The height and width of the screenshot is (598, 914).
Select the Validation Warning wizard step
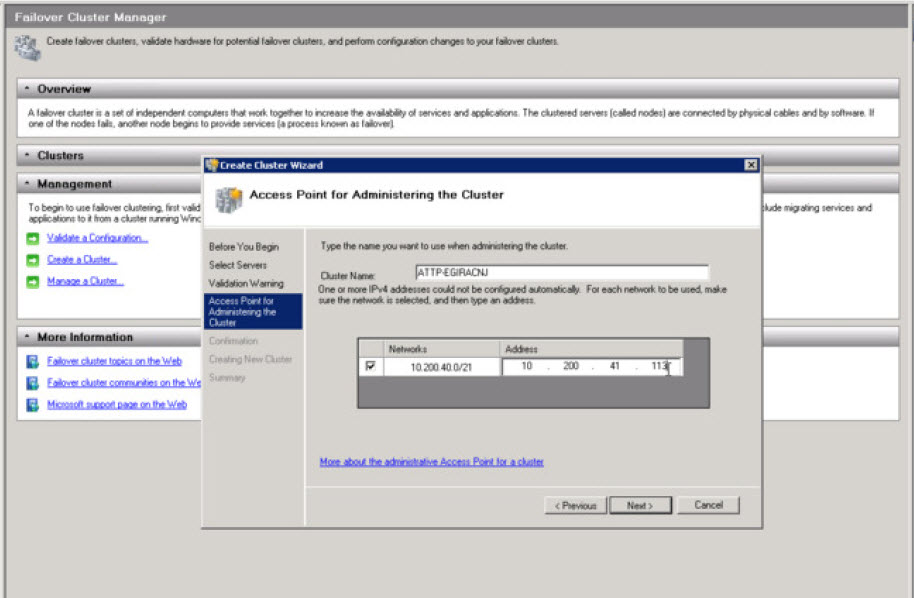click(x=246, y=283)
